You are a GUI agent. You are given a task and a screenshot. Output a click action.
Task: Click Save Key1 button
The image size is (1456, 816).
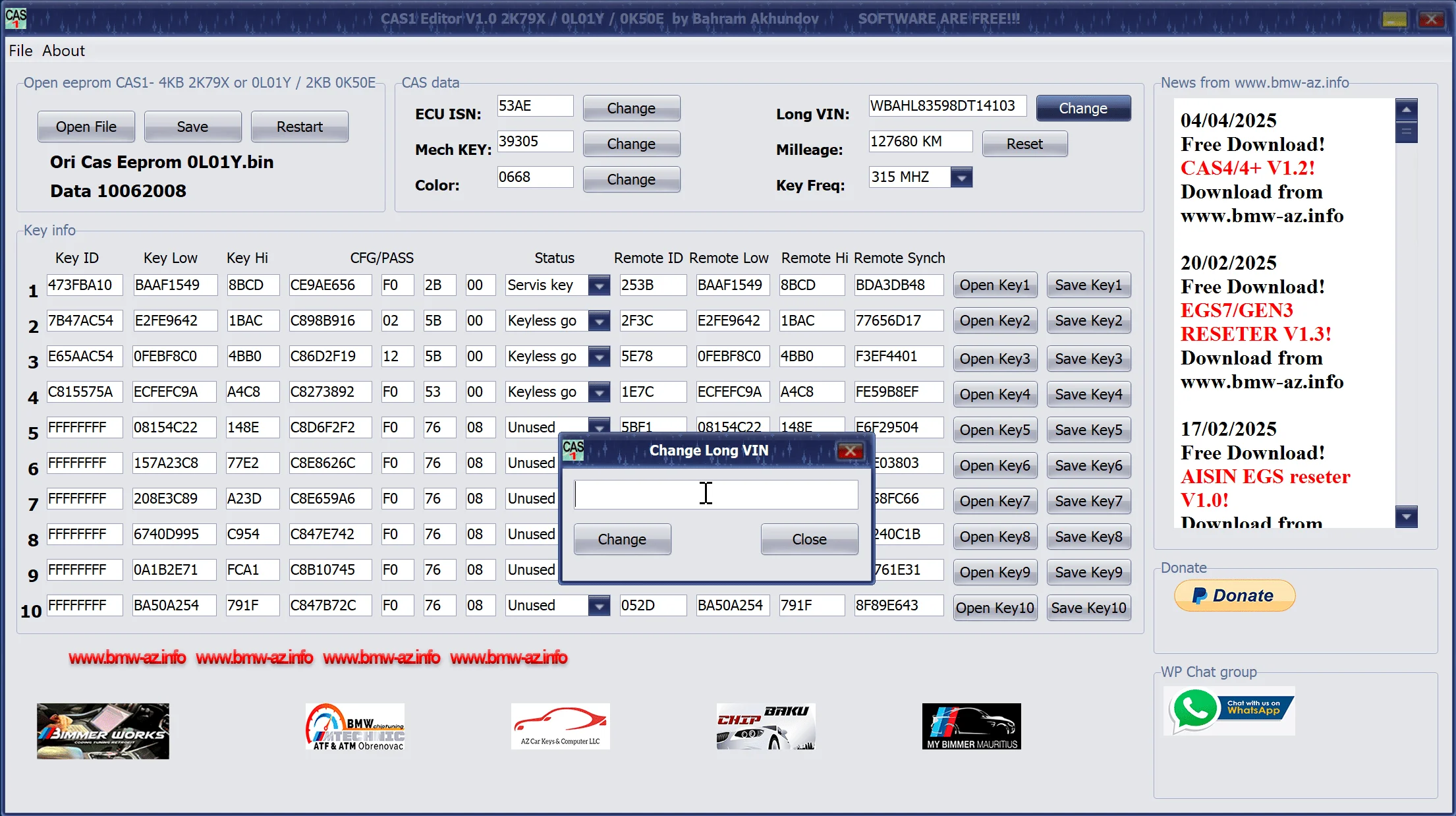click(x=1088, y=285)
